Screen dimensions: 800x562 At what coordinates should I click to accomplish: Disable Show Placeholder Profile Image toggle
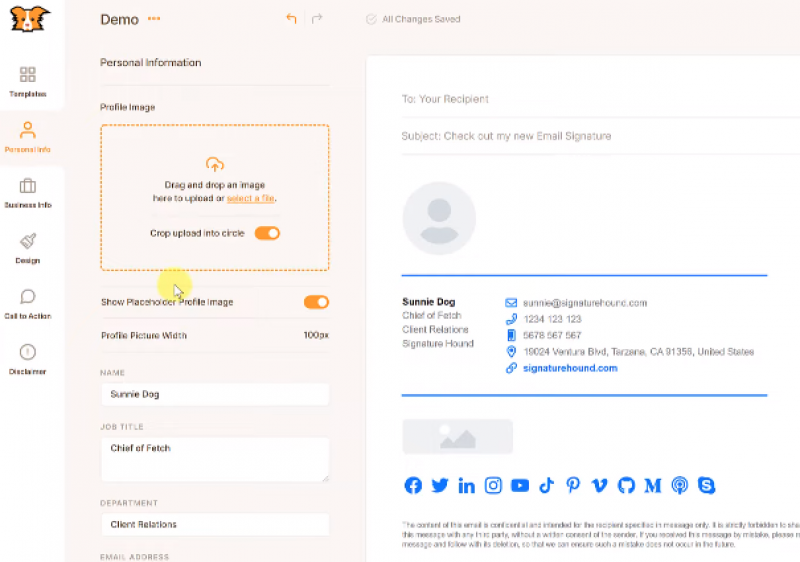(x=316, y=302)
